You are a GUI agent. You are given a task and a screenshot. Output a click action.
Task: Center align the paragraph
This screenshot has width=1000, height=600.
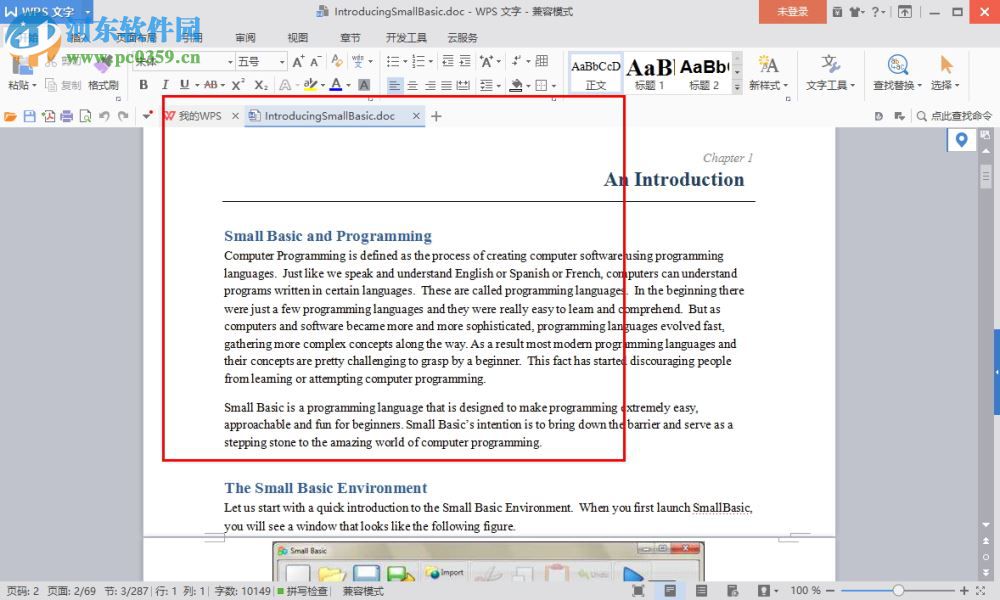[x=413, y=85]
